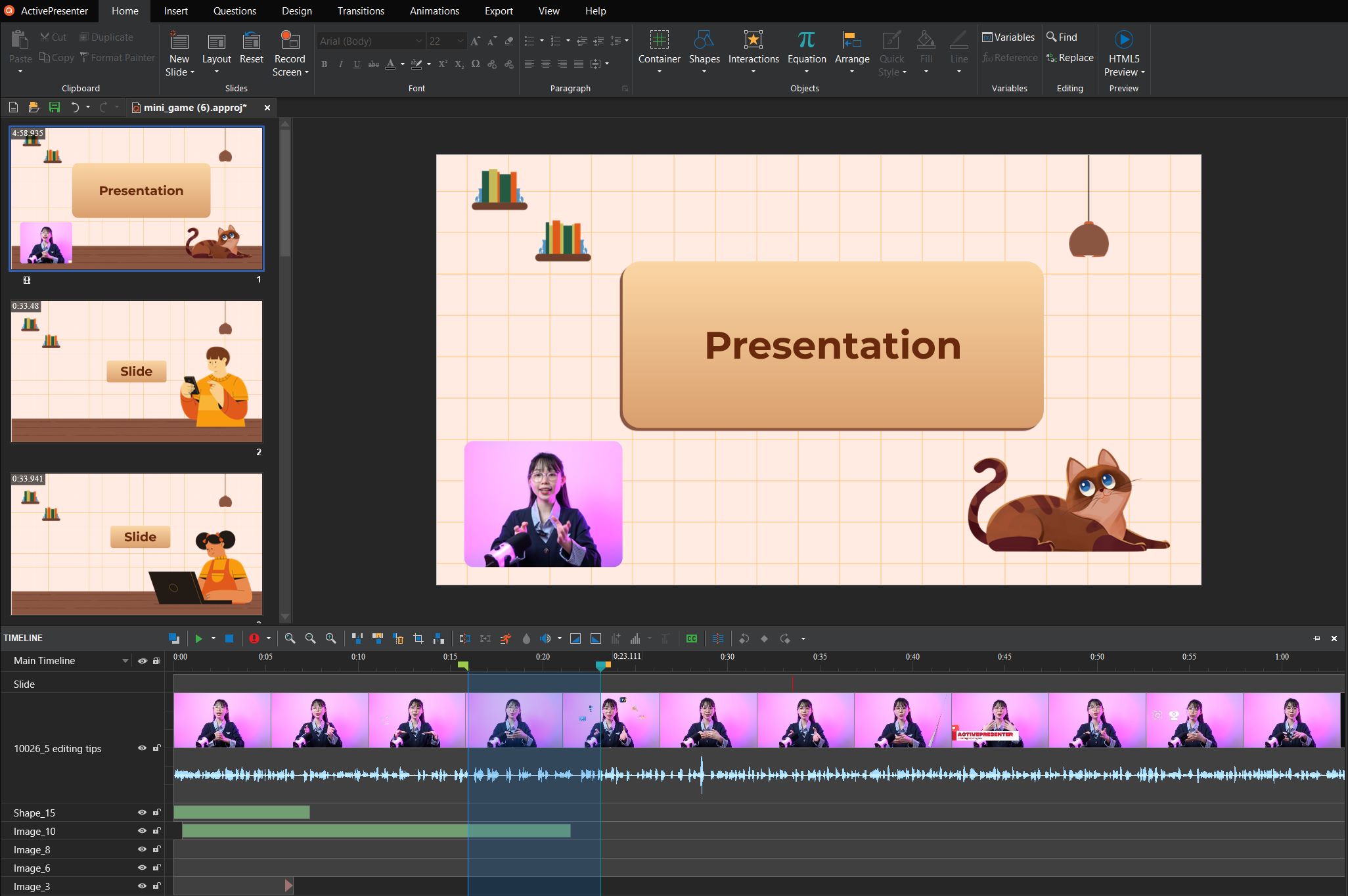Toggle Bold formatting
This screenshot has width=1348, height=896.
(324, 64)
